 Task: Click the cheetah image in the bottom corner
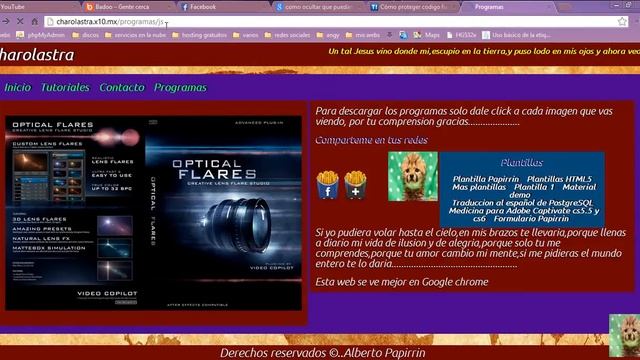pyautogui.click(x=624, y=336)
